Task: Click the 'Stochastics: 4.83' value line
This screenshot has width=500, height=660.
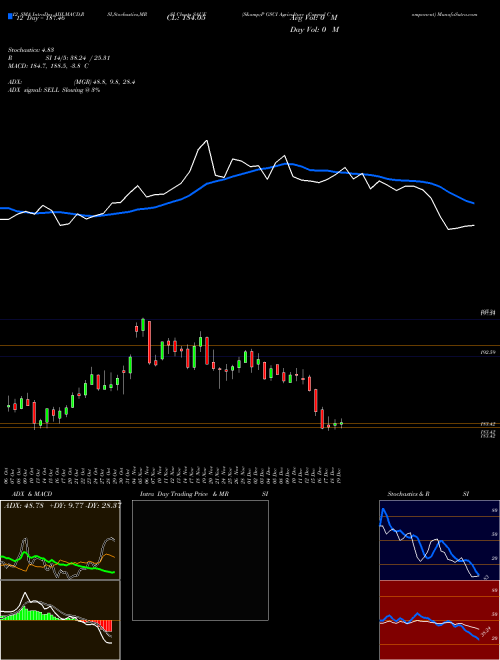Action: pos(31,50)
